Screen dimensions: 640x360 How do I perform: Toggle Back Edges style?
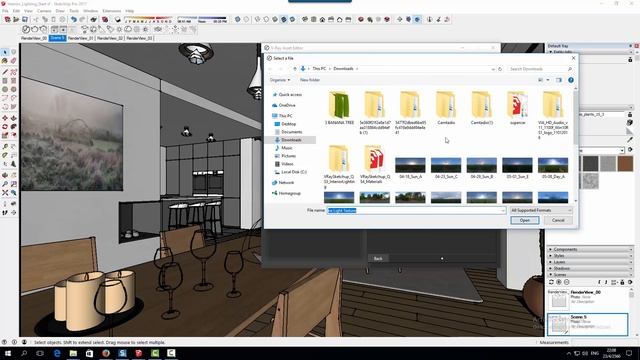tap(246, 20)
